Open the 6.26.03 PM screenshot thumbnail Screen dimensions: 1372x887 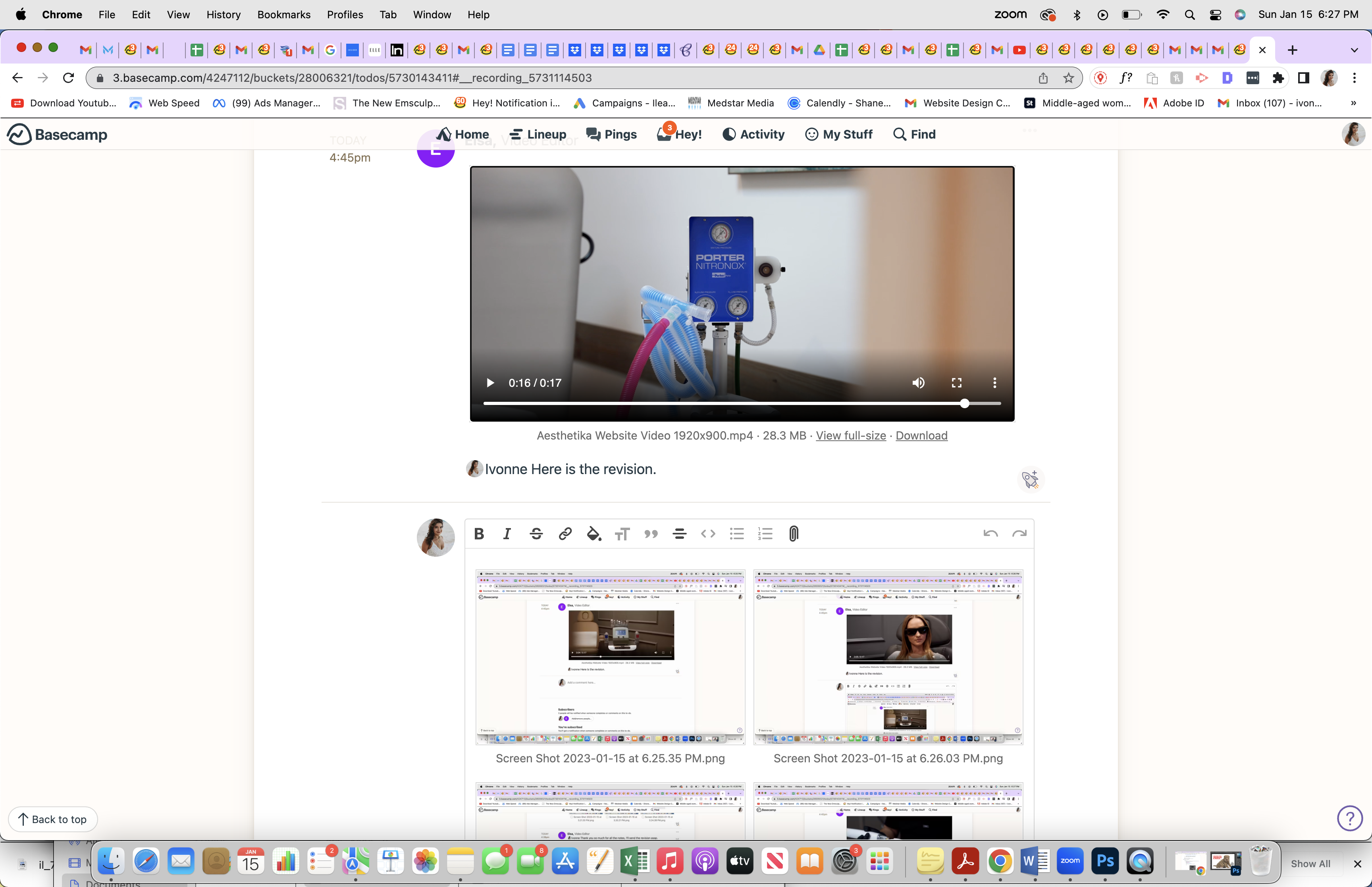(x=888, y=657)
